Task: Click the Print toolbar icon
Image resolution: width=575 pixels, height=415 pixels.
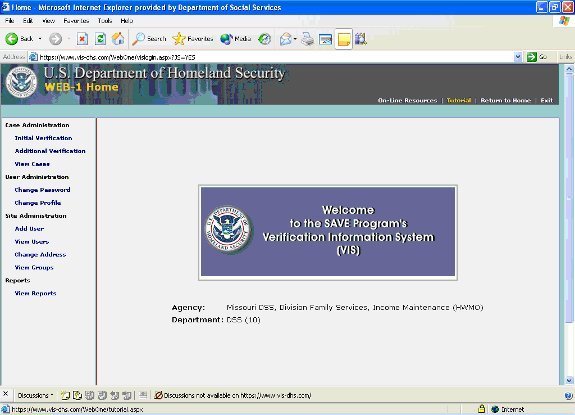Action: (x=308, y=39)
